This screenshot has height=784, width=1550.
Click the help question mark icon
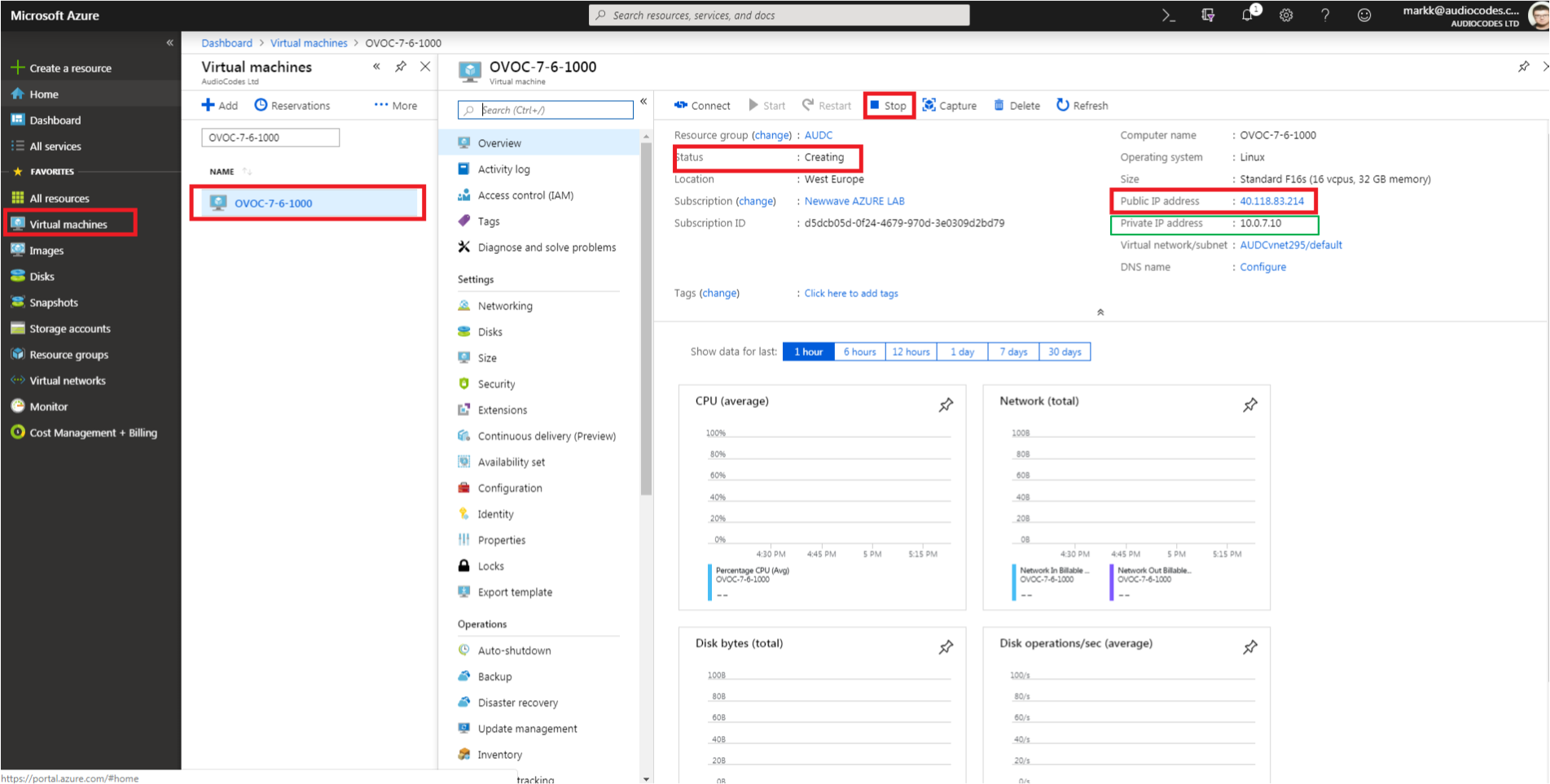point(1325,15)
